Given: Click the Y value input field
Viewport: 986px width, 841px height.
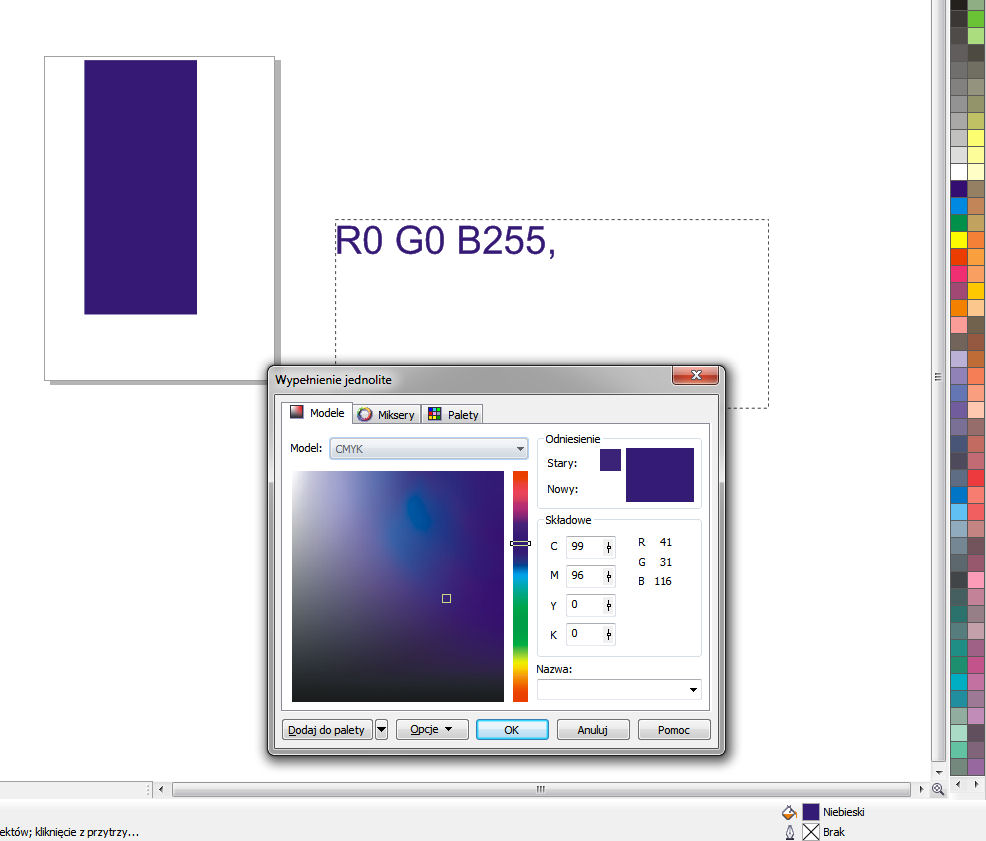Looking at the screenshot, I should coord(584,605).
